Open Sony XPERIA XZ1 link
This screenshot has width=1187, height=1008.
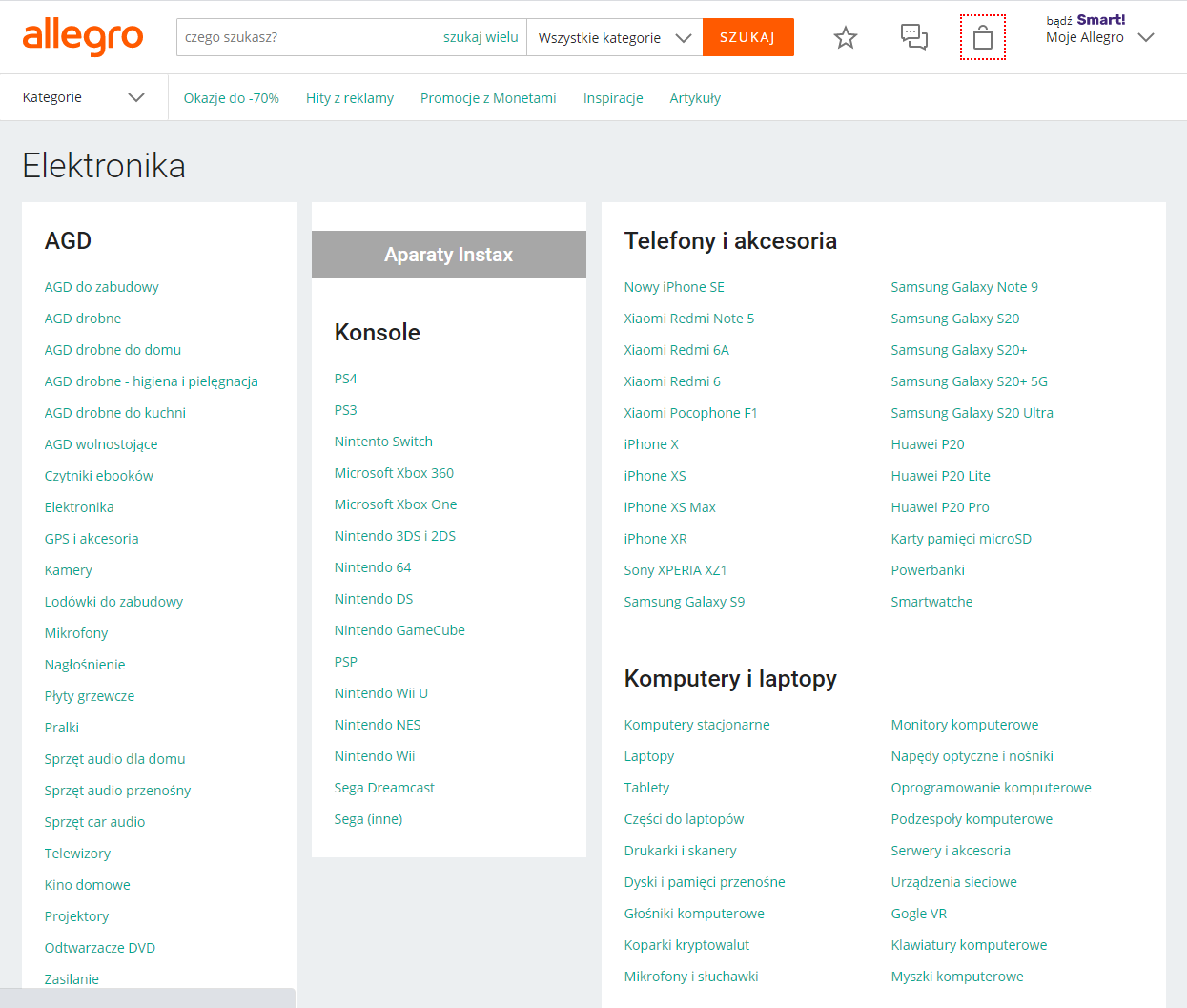(x=676, y=570)
